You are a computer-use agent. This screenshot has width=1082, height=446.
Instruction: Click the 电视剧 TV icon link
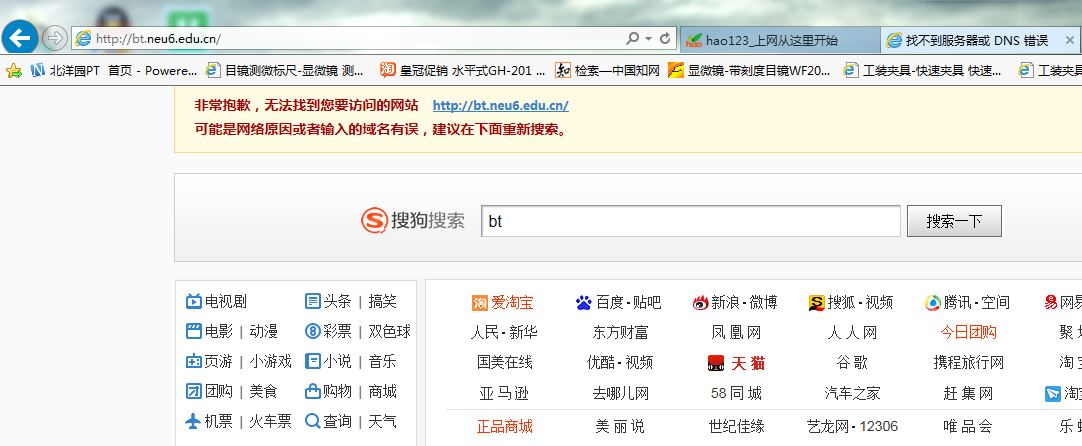point(194,302)
